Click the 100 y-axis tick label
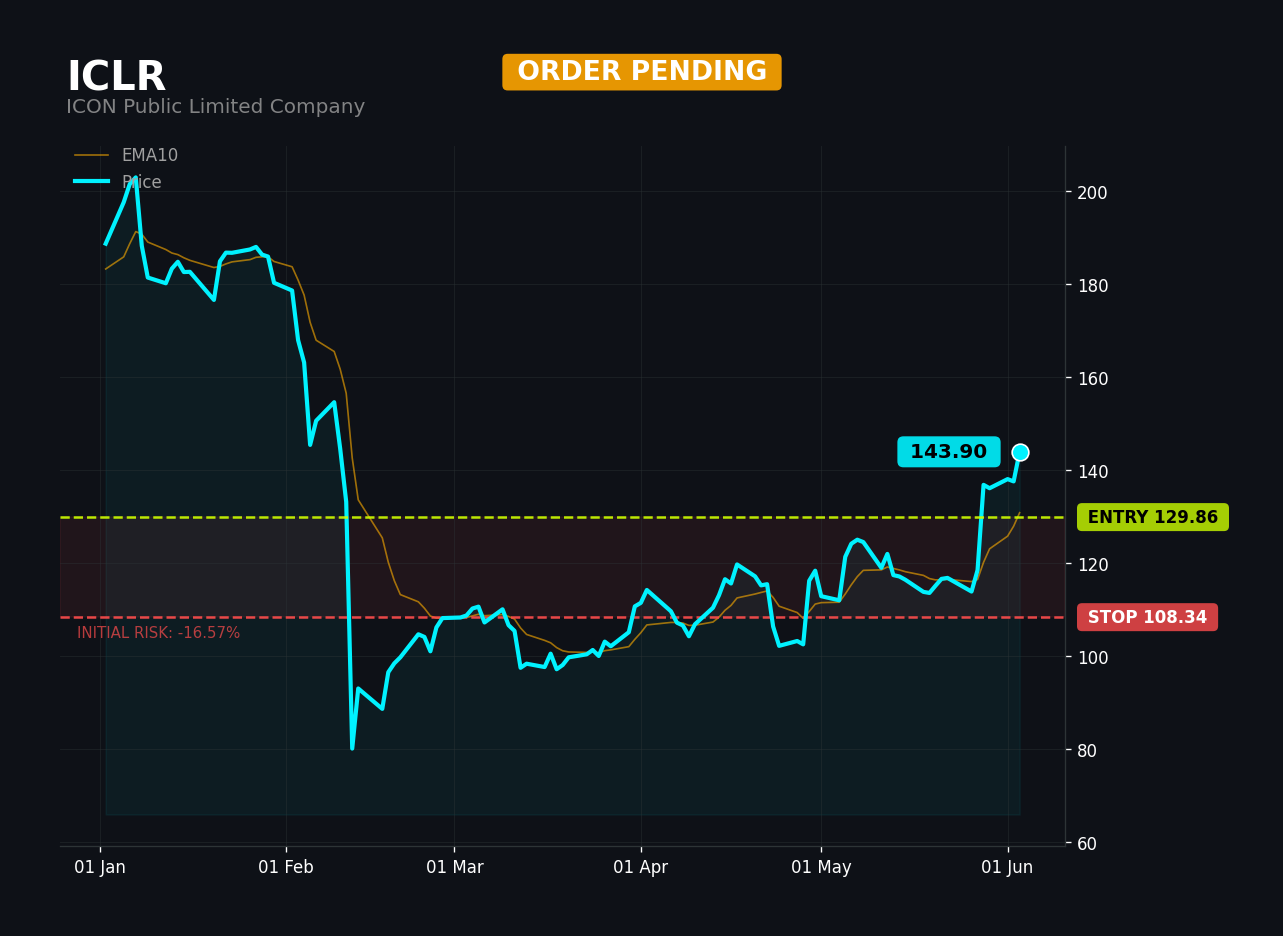This screenshot has width=1283, height=936. 1092,657
